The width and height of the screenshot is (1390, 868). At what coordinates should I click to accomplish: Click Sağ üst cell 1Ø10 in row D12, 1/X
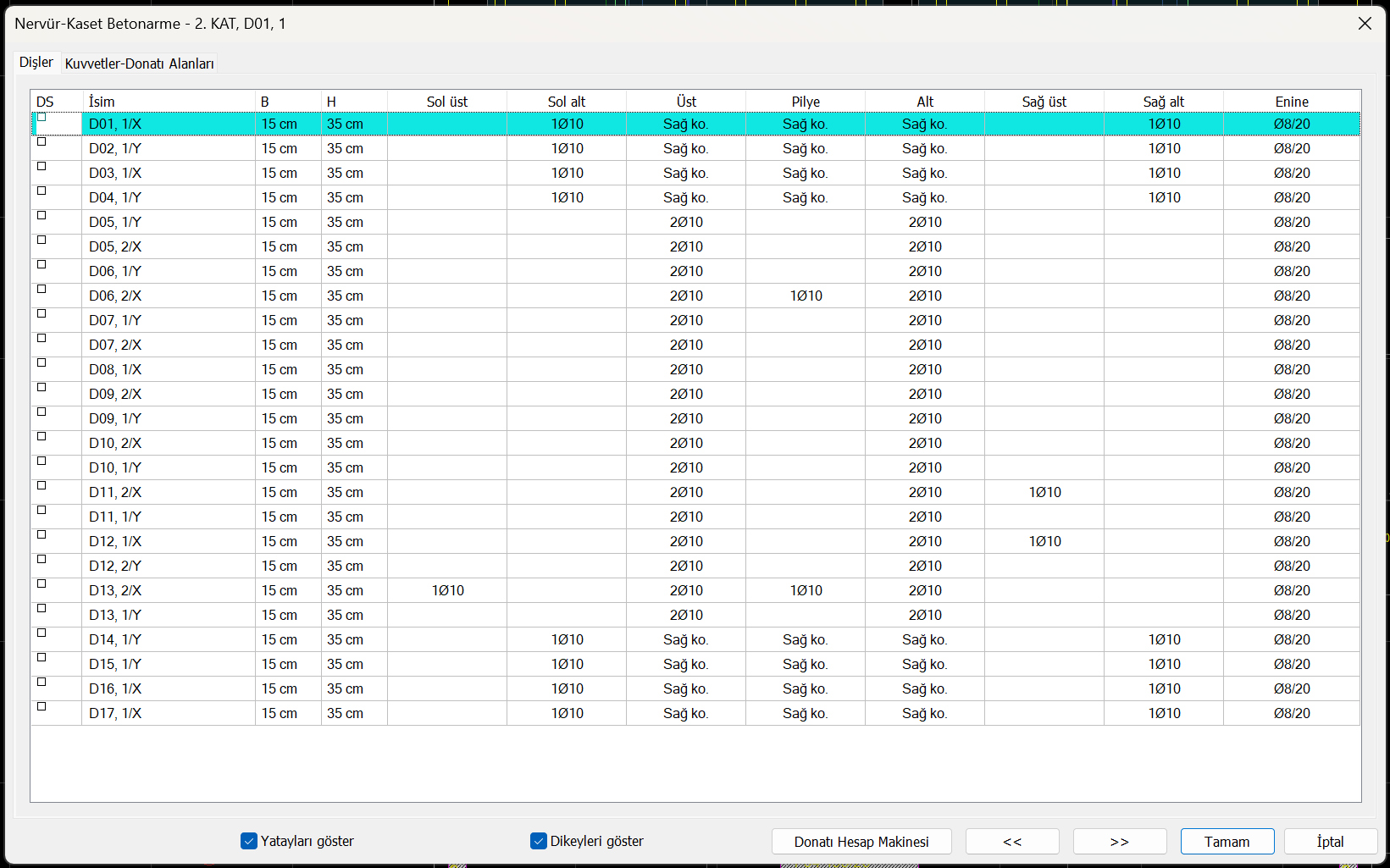[x=1044, y=541]
